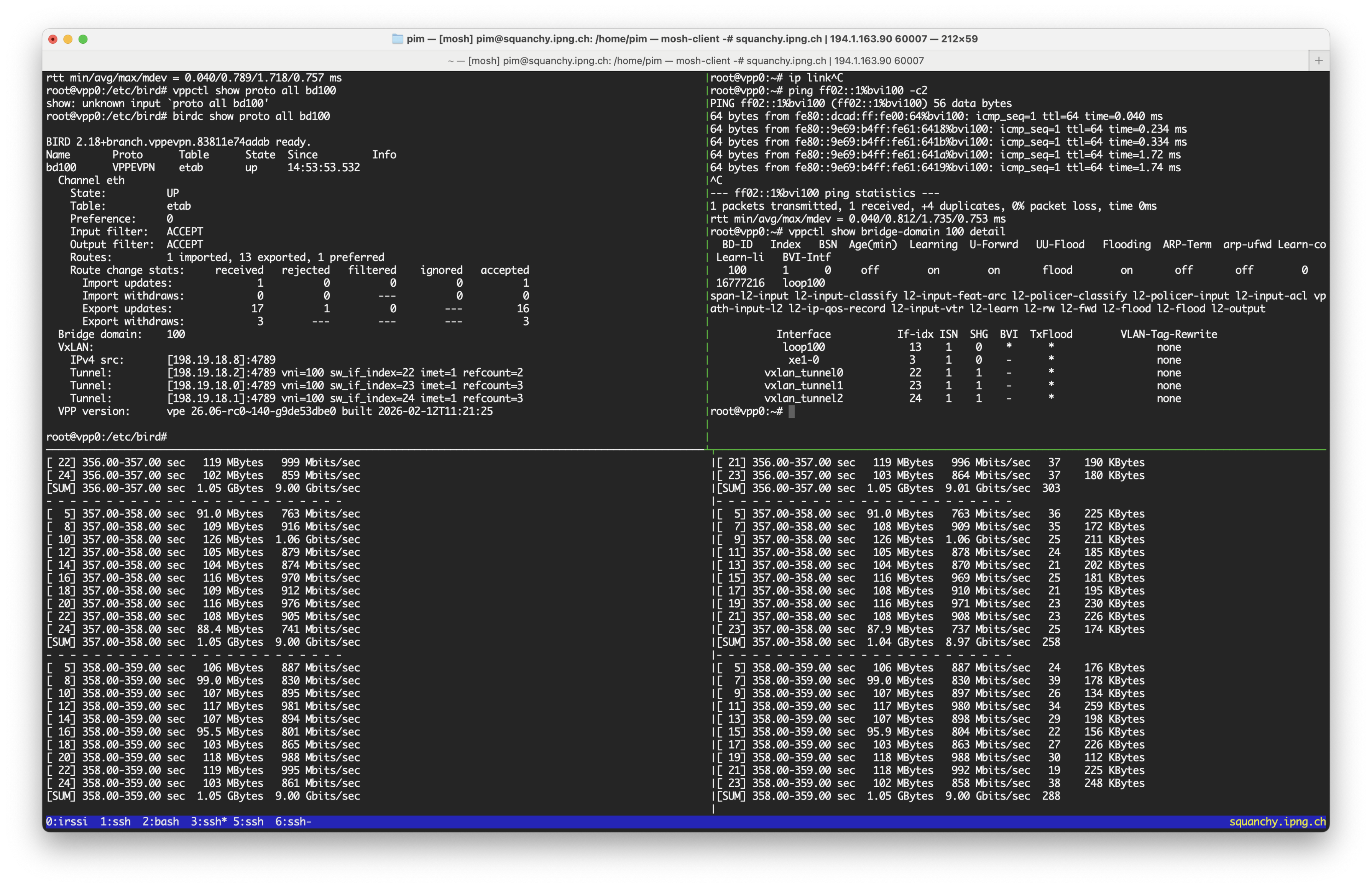This screenshot has width=1372, height=888.
Task: Click the red close window button
Action: (x=53, y=39)
